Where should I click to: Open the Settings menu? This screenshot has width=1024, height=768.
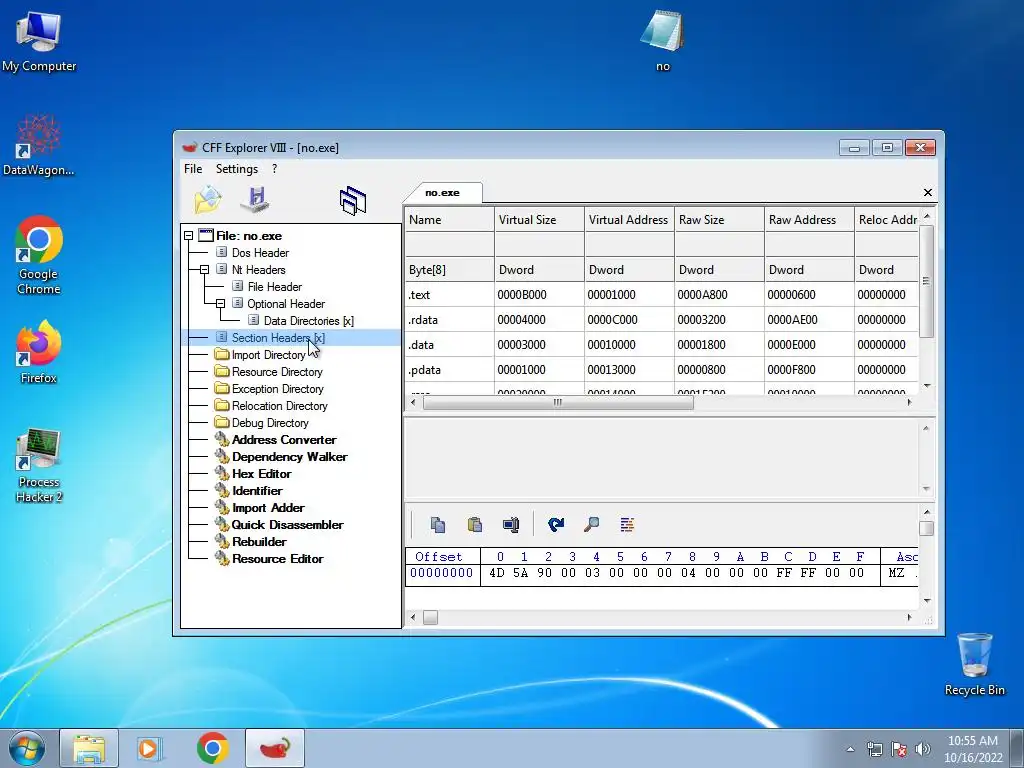(x=237, y=169)
